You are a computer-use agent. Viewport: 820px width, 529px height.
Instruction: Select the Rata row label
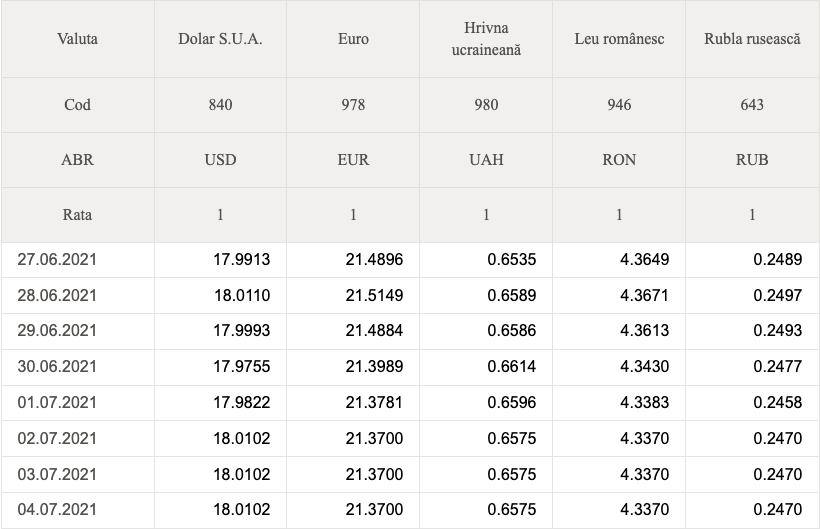coord(77,215)
